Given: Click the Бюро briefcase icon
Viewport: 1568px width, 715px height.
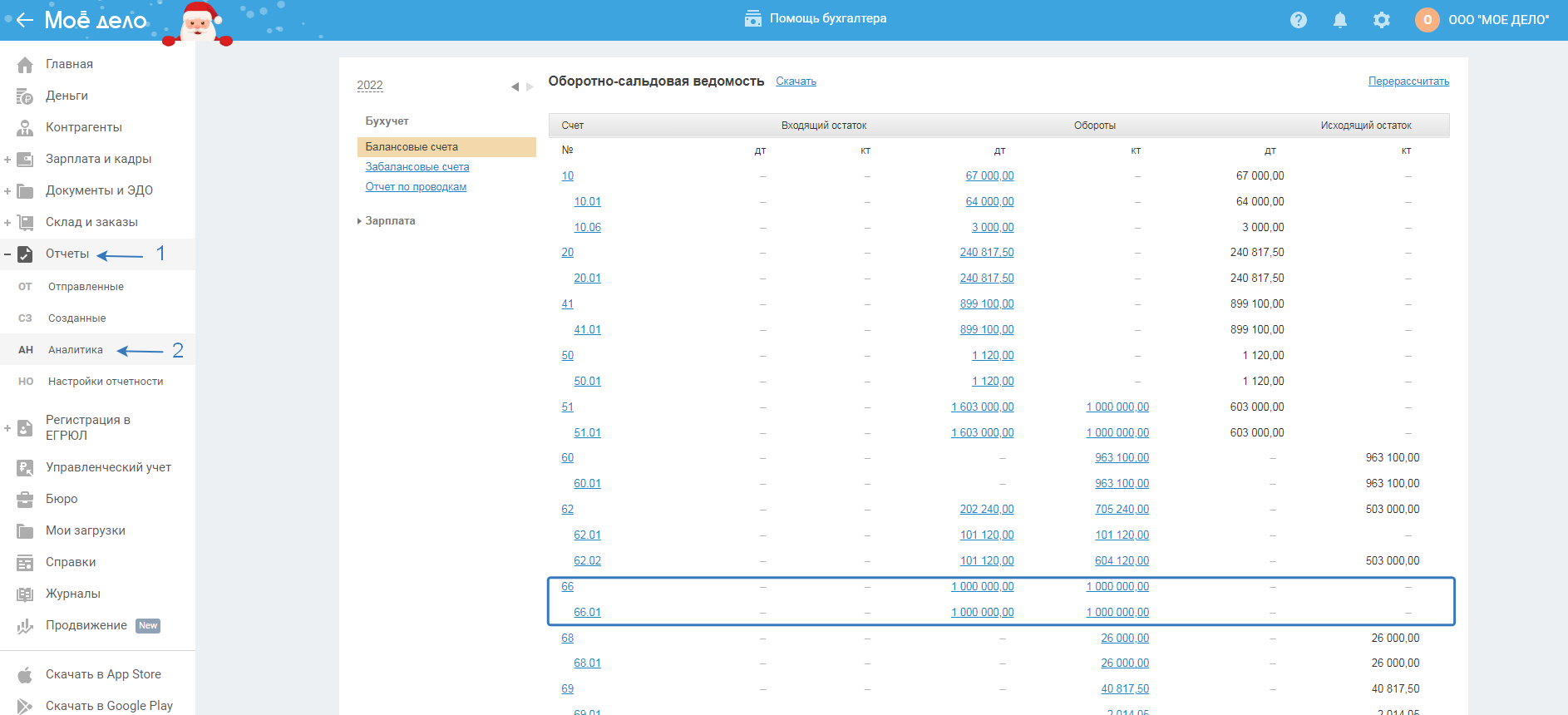Looking at the screenshot, I should click(x=25, y=500).
